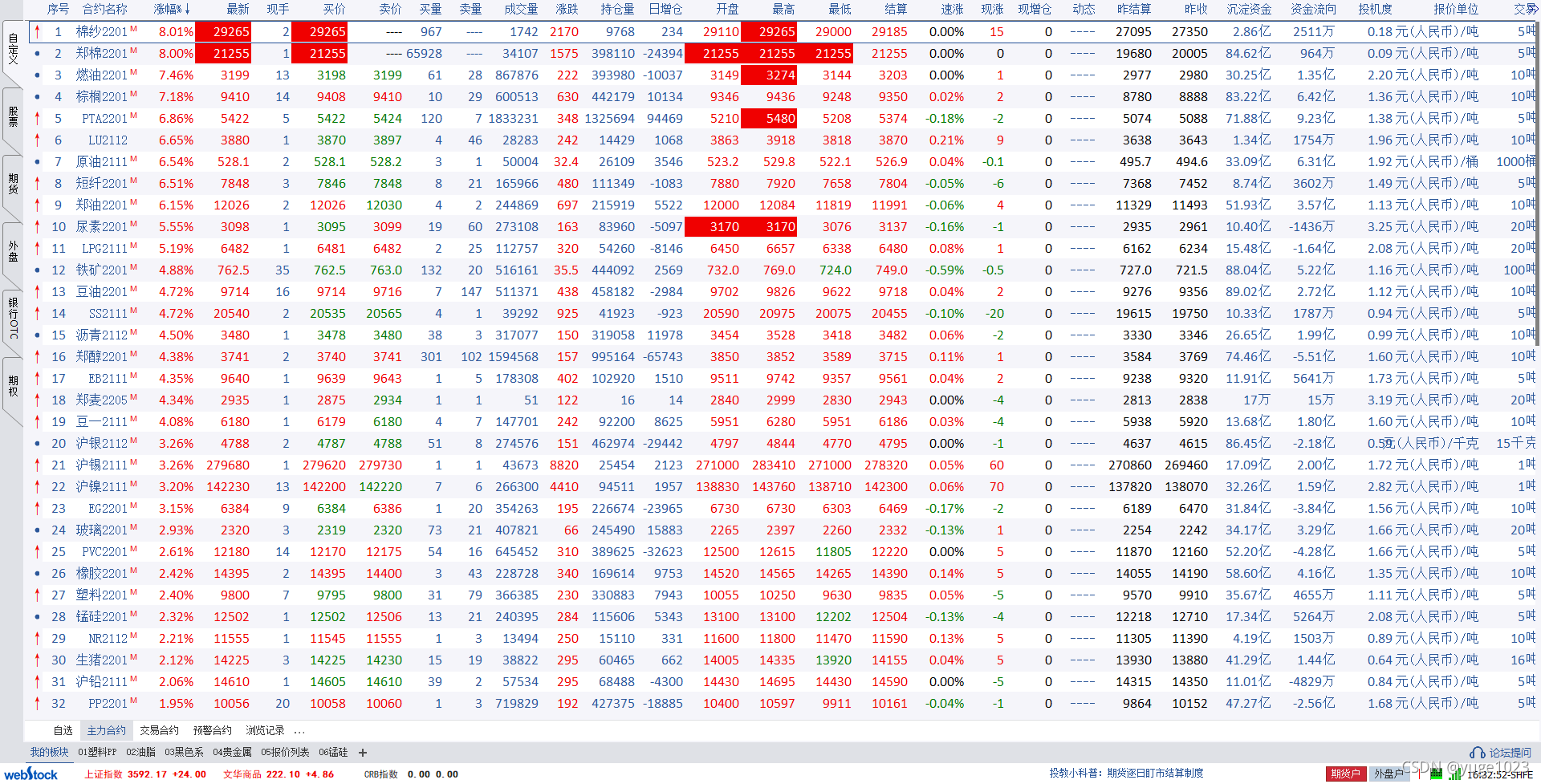This screenshot has width=1541, height=784.
Task: Select the 我的板块 sector tab
Action: 49,753
